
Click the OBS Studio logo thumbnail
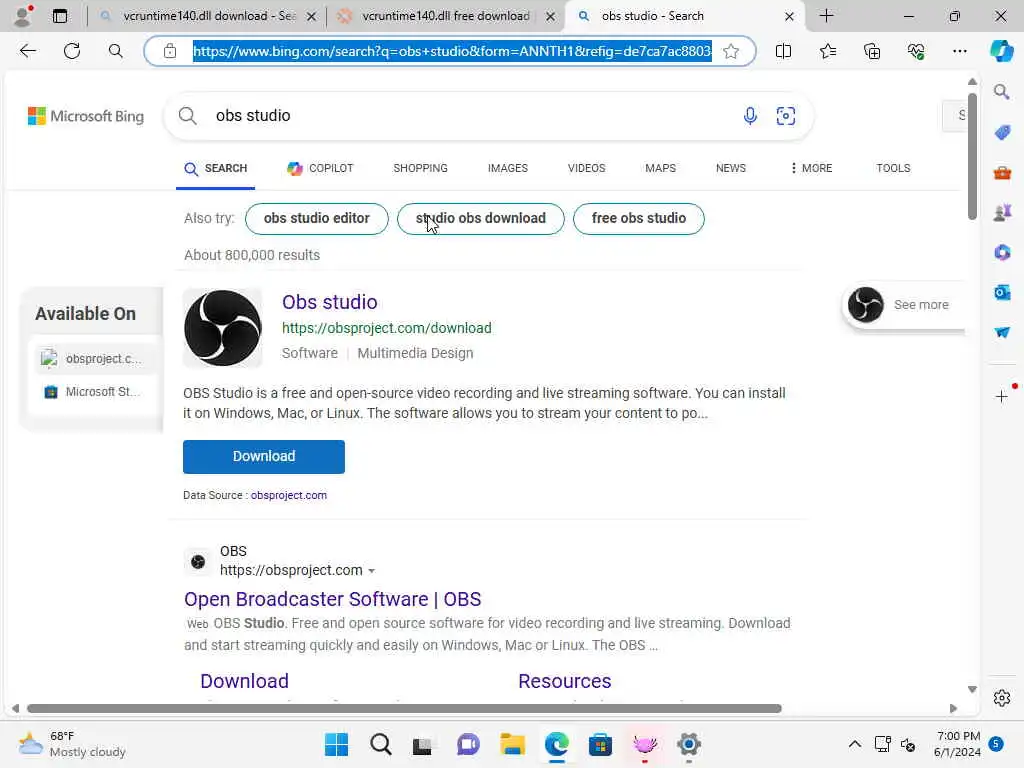pos(223,328)
